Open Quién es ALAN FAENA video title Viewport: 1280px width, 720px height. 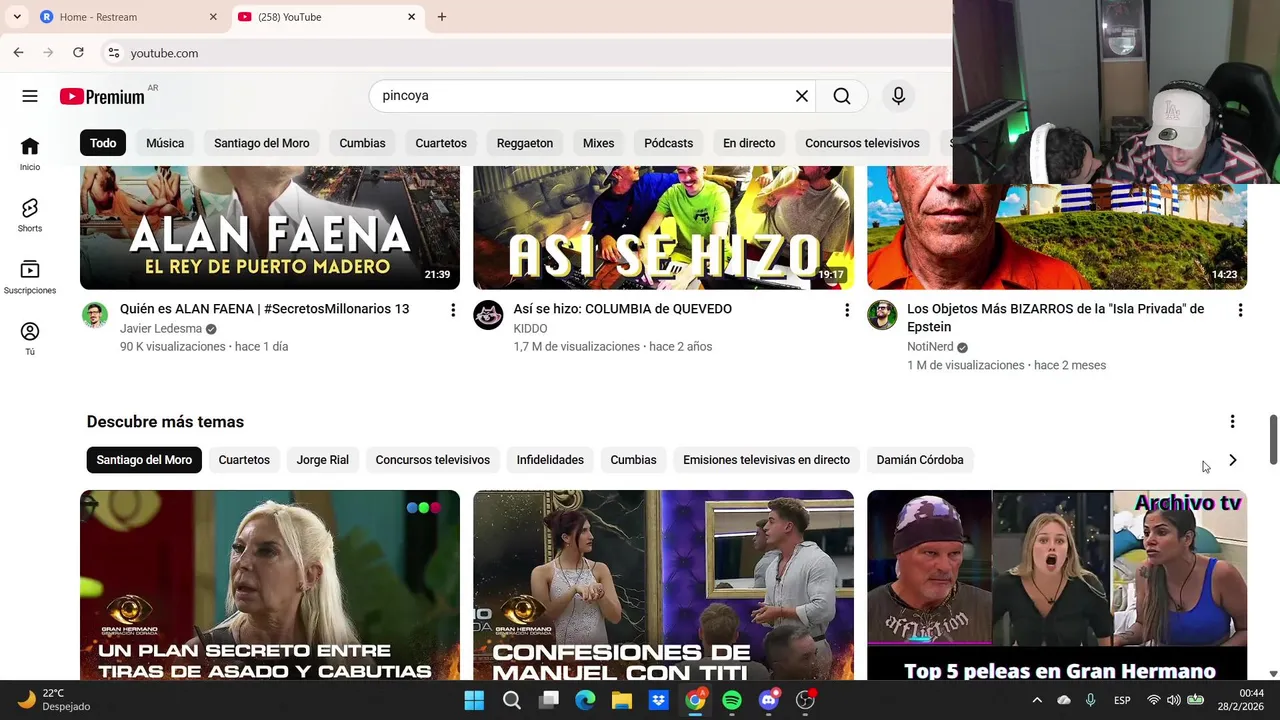tap(264, 309)
